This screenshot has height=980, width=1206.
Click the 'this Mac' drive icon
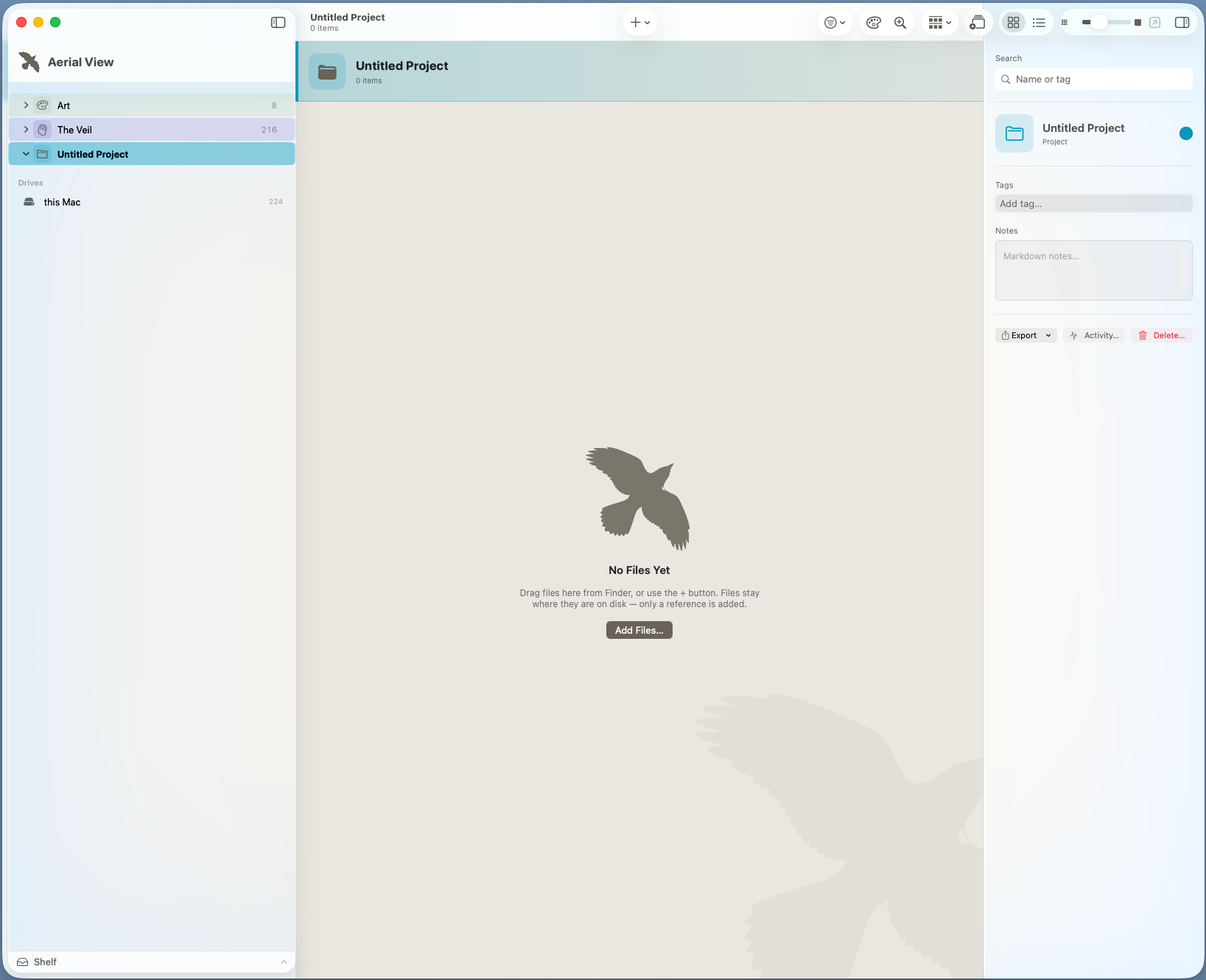(x=29, y=202)
